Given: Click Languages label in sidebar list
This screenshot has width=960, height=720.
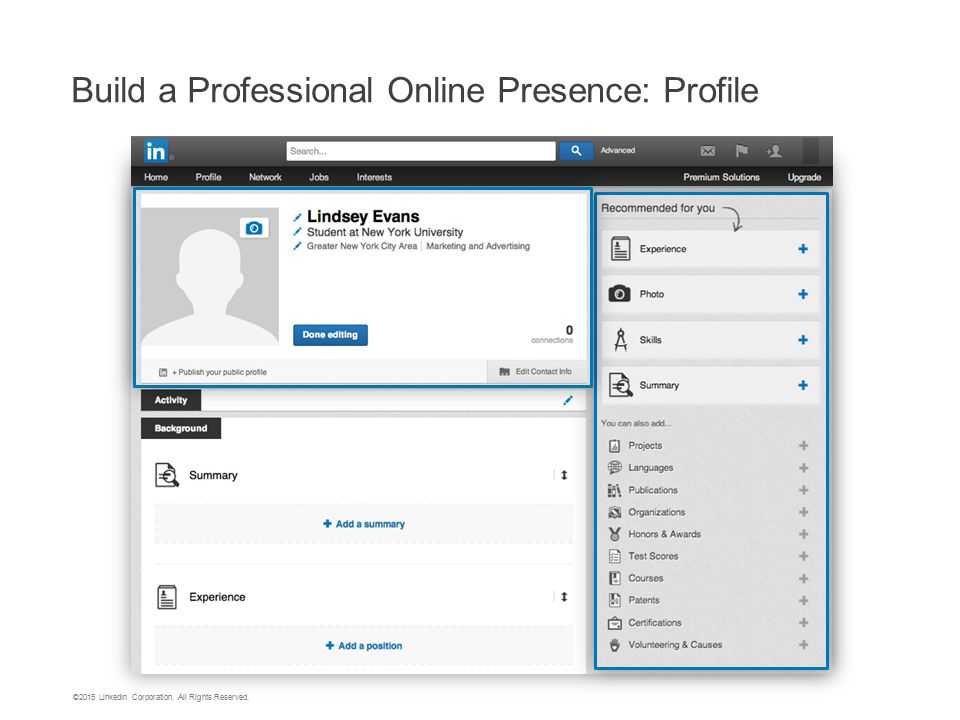Looking at the screenshot, I should click(x=651, y=468).
